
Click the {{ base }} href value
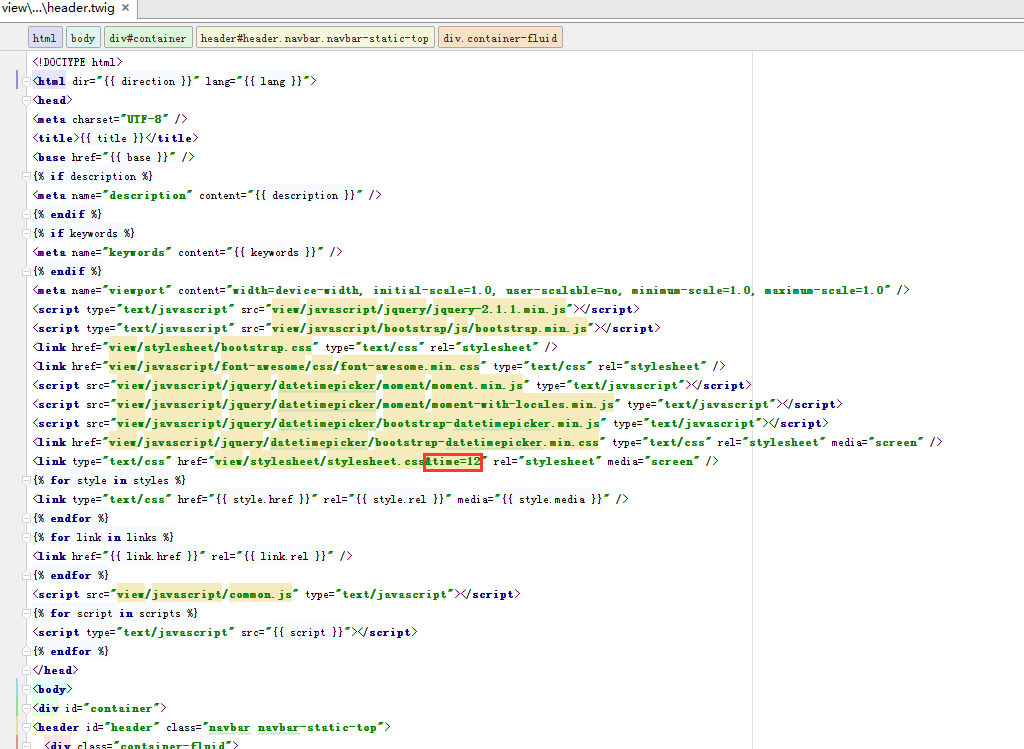click(x=139, y=157)
